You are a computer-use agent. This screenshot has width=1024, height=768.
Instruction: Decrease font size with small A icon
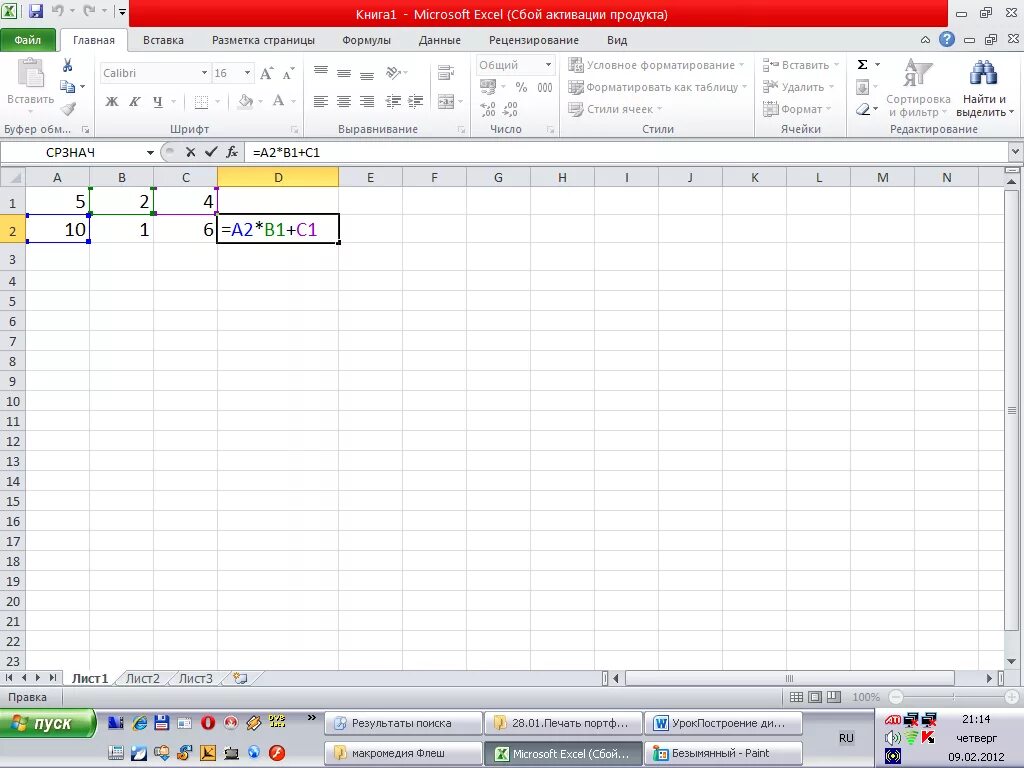pyautogui.click(x=288, y=73)
